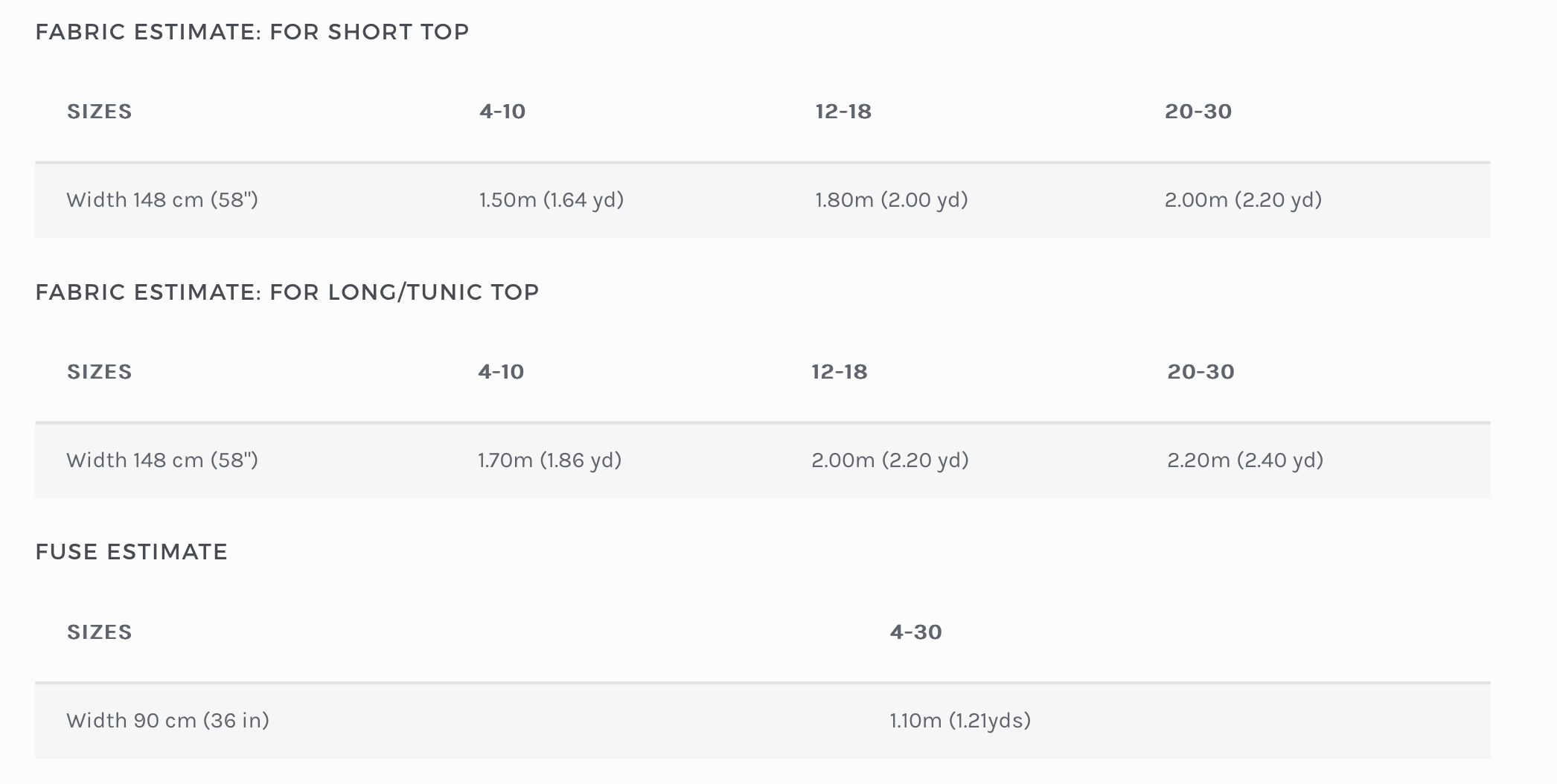Click 20-30 header in long/tunic table
The height and width of the screenshot is (784, 1557).
point(1200,372)
